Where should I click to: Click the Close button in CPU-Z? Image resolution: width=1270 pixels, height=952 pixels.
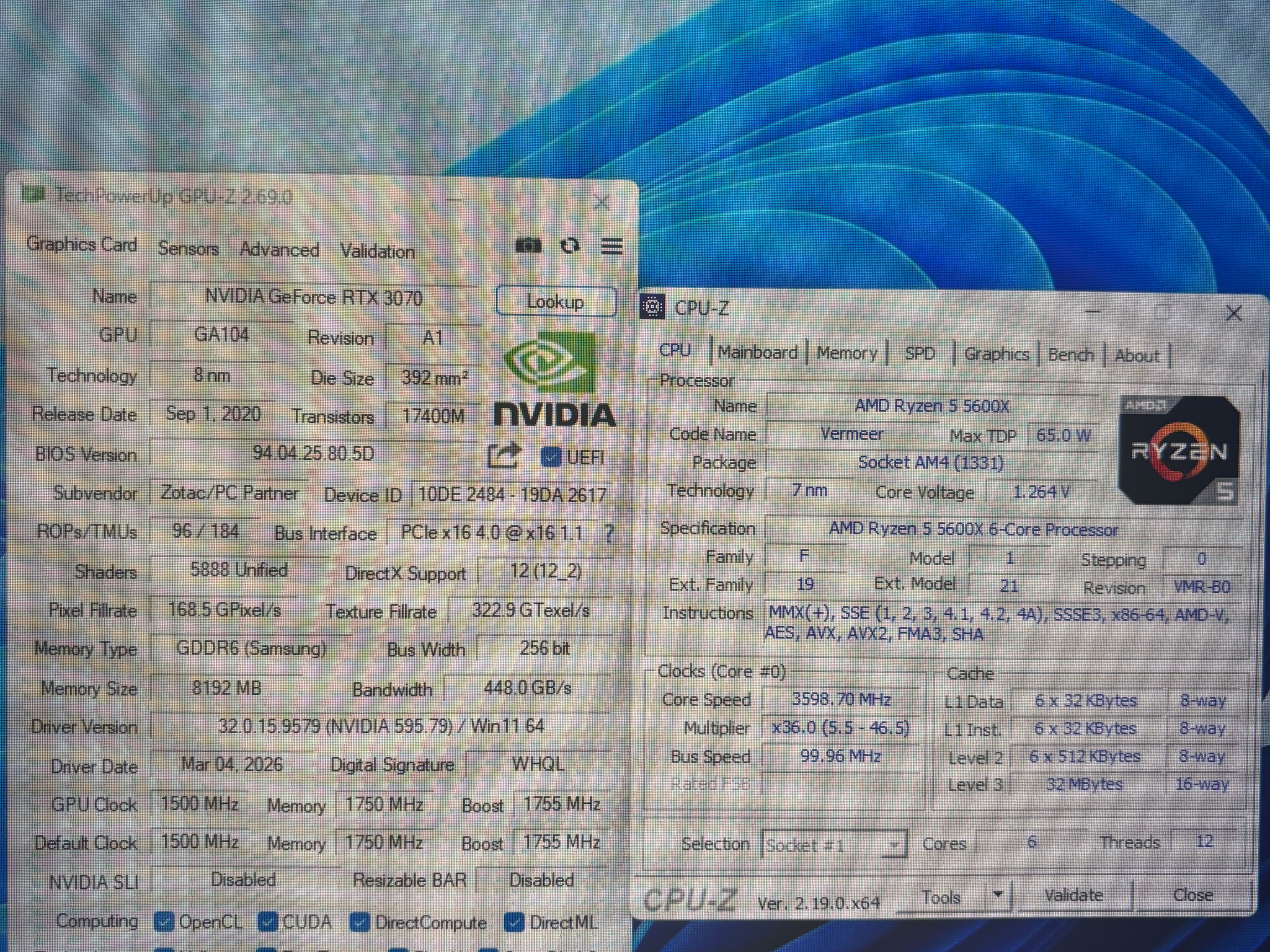pyautogui.click(x=1193, y=894)
